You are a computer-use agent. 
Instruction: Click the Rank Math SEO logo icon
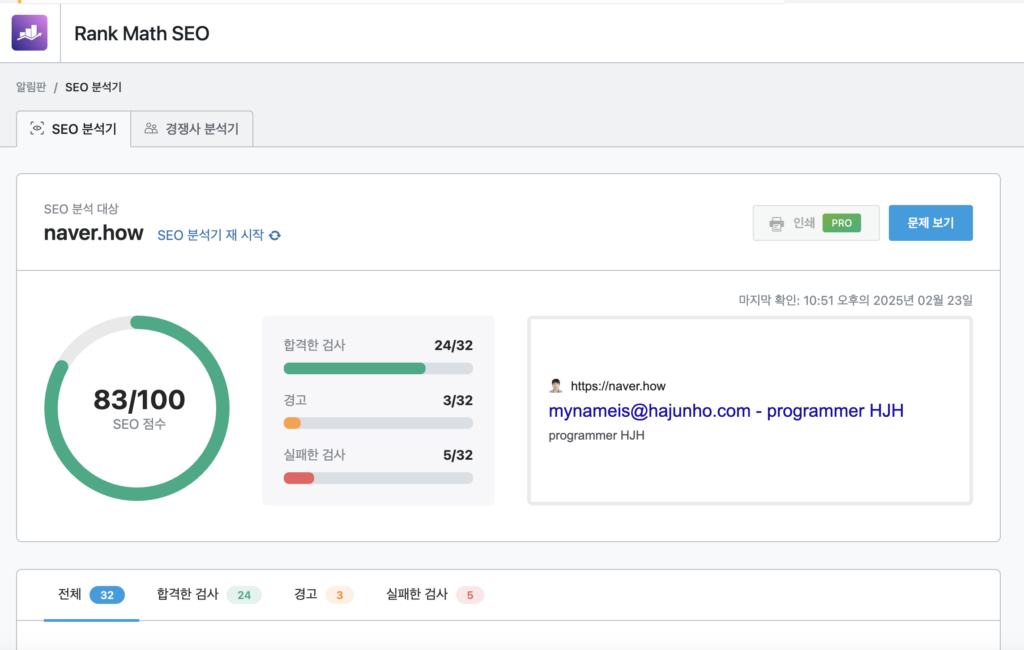coord(29,33)
